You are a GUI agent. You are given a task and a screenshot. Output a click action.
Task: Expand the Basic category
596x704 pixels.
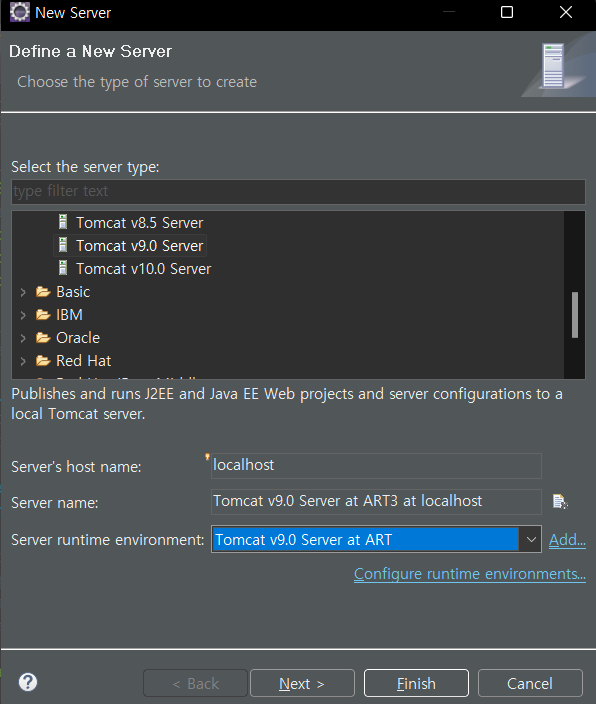point(23,292)
